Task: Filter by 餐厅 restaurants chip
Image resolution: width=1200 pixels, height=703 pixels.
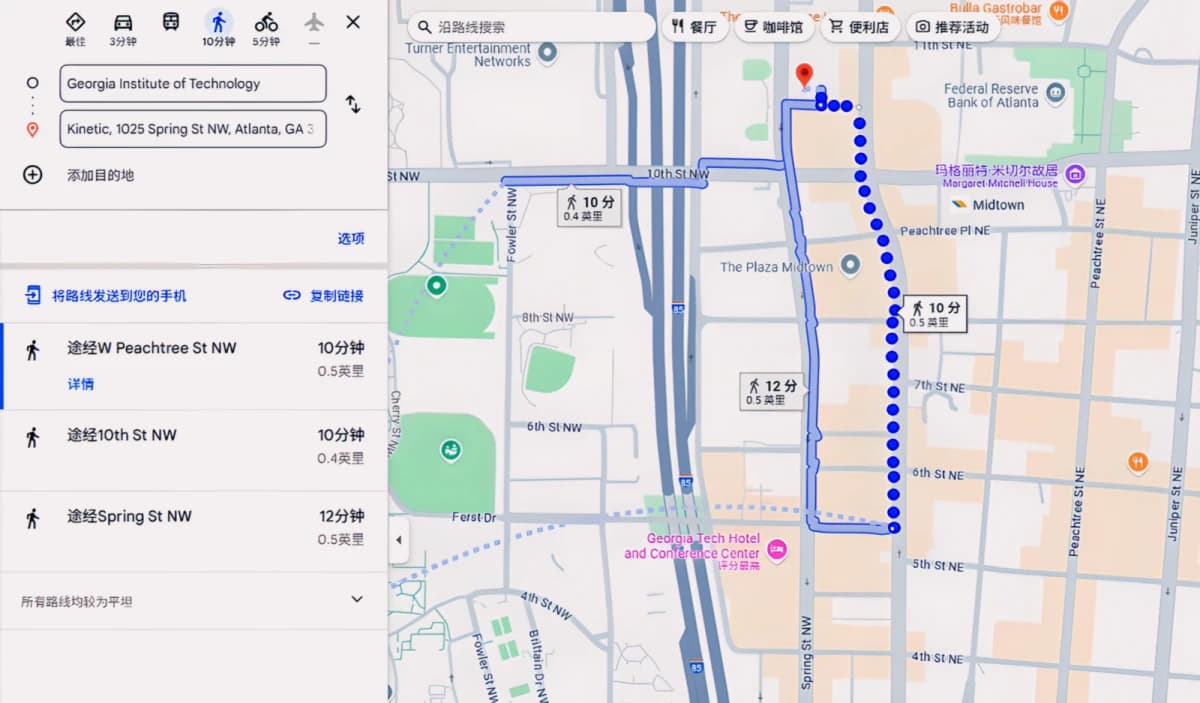Action: (x=694, y=27)
